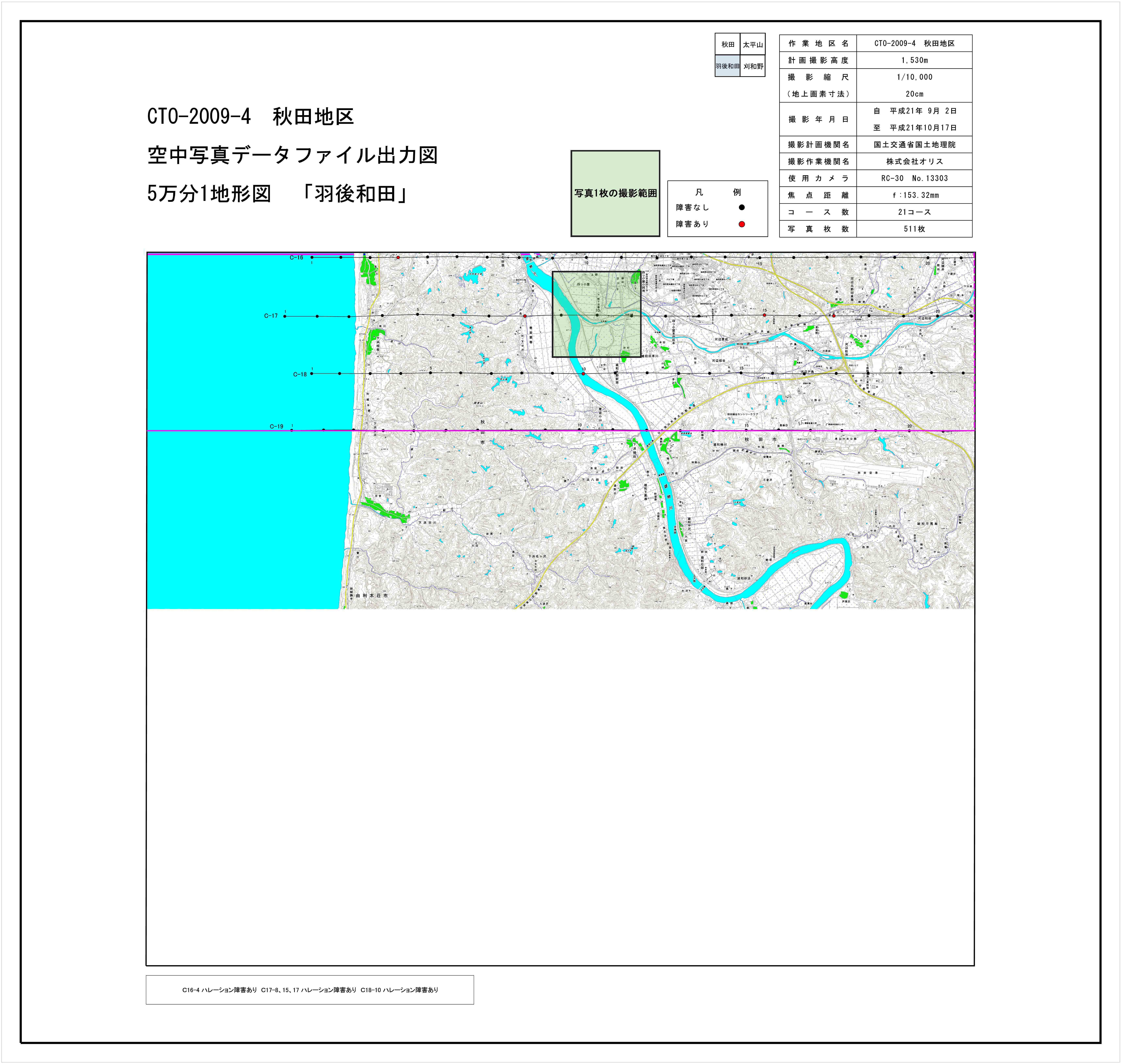The height and width of the screenshot is (1064, 1122).
Task: Click the red photo point on course C-18
Action: pos(583,374)
